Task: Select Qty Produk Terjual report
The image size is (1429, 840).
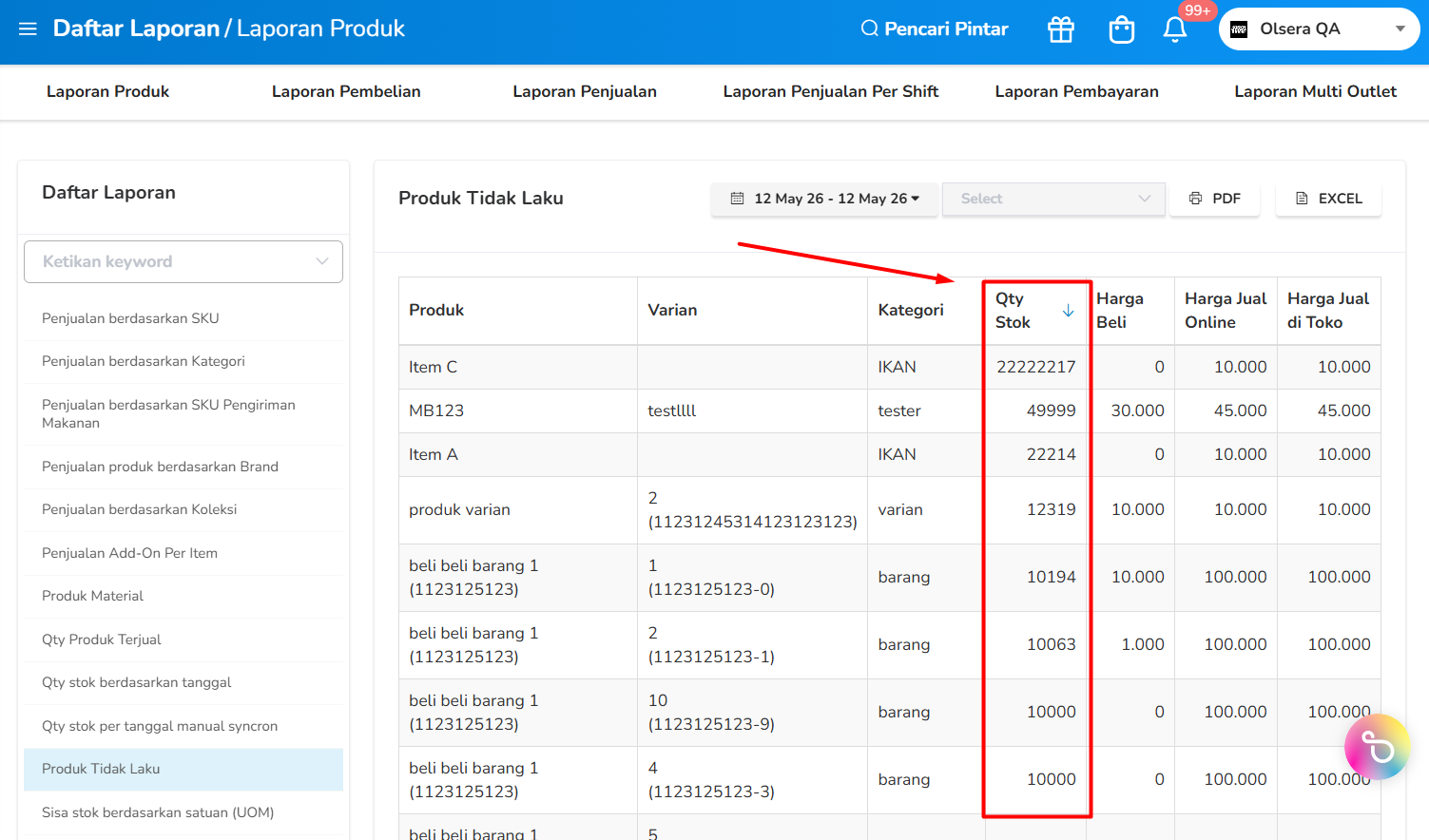Action: (x=183, y=640)
